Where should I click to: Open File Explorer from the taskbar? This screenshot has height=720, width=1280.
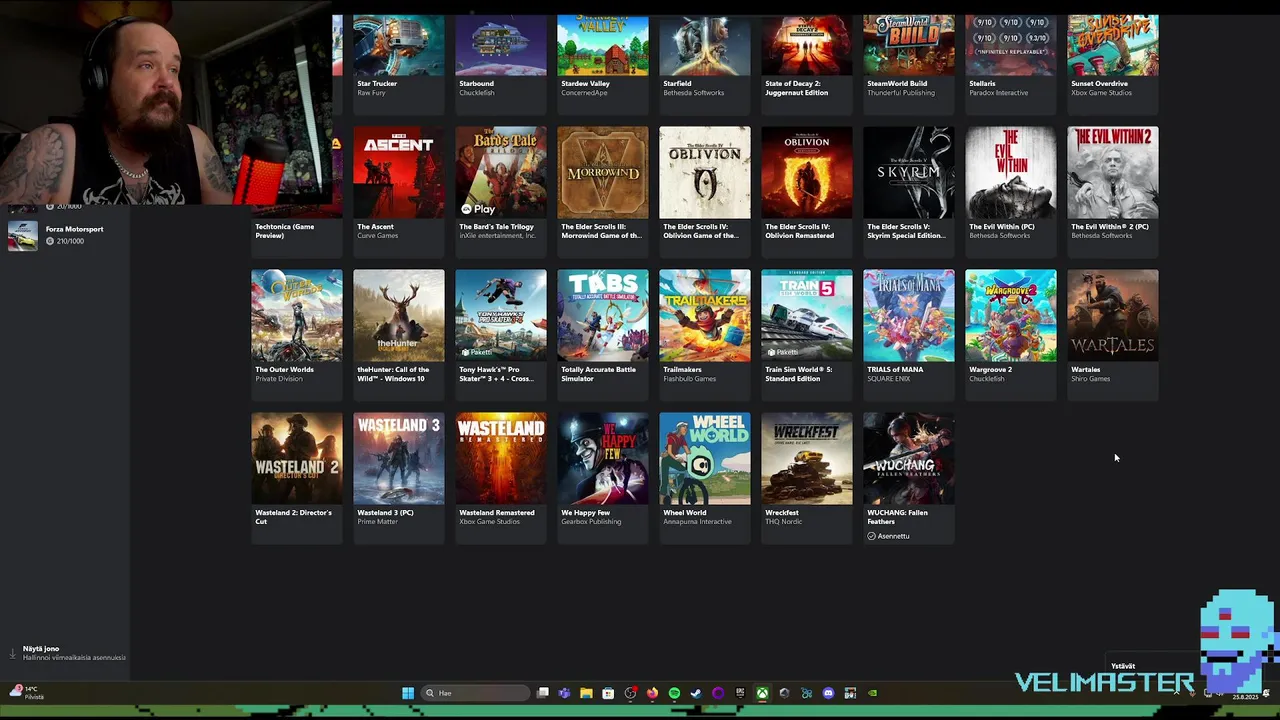(x=586, y=693)
